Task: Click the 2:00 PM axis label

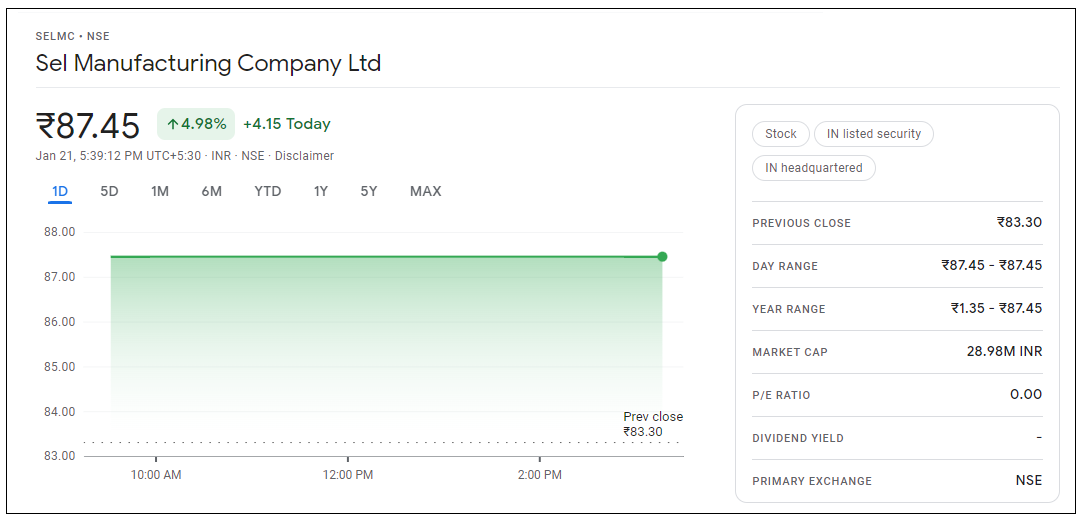Action: click(539, 475)
